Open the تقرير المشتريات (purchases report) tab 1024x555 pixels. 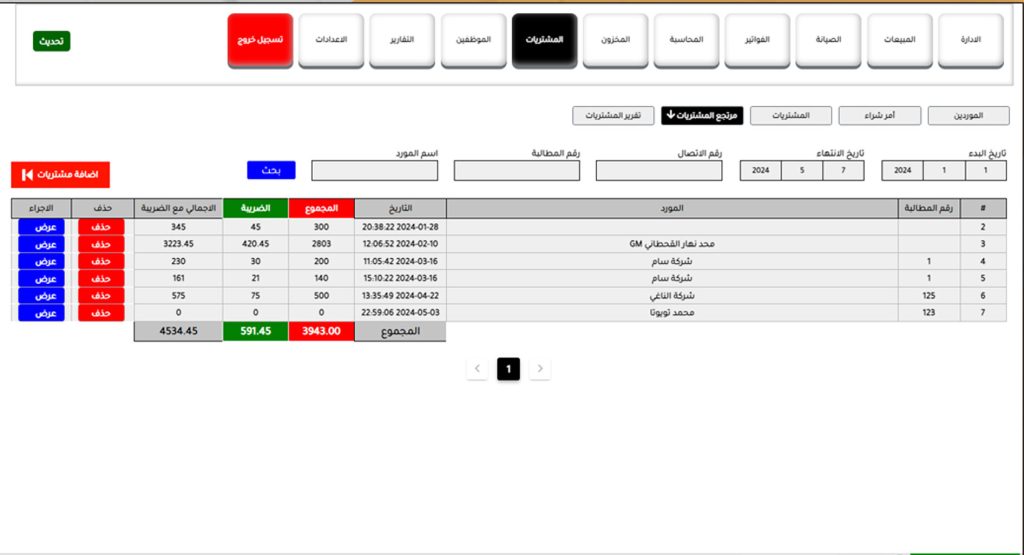click(x=613, y=116)
